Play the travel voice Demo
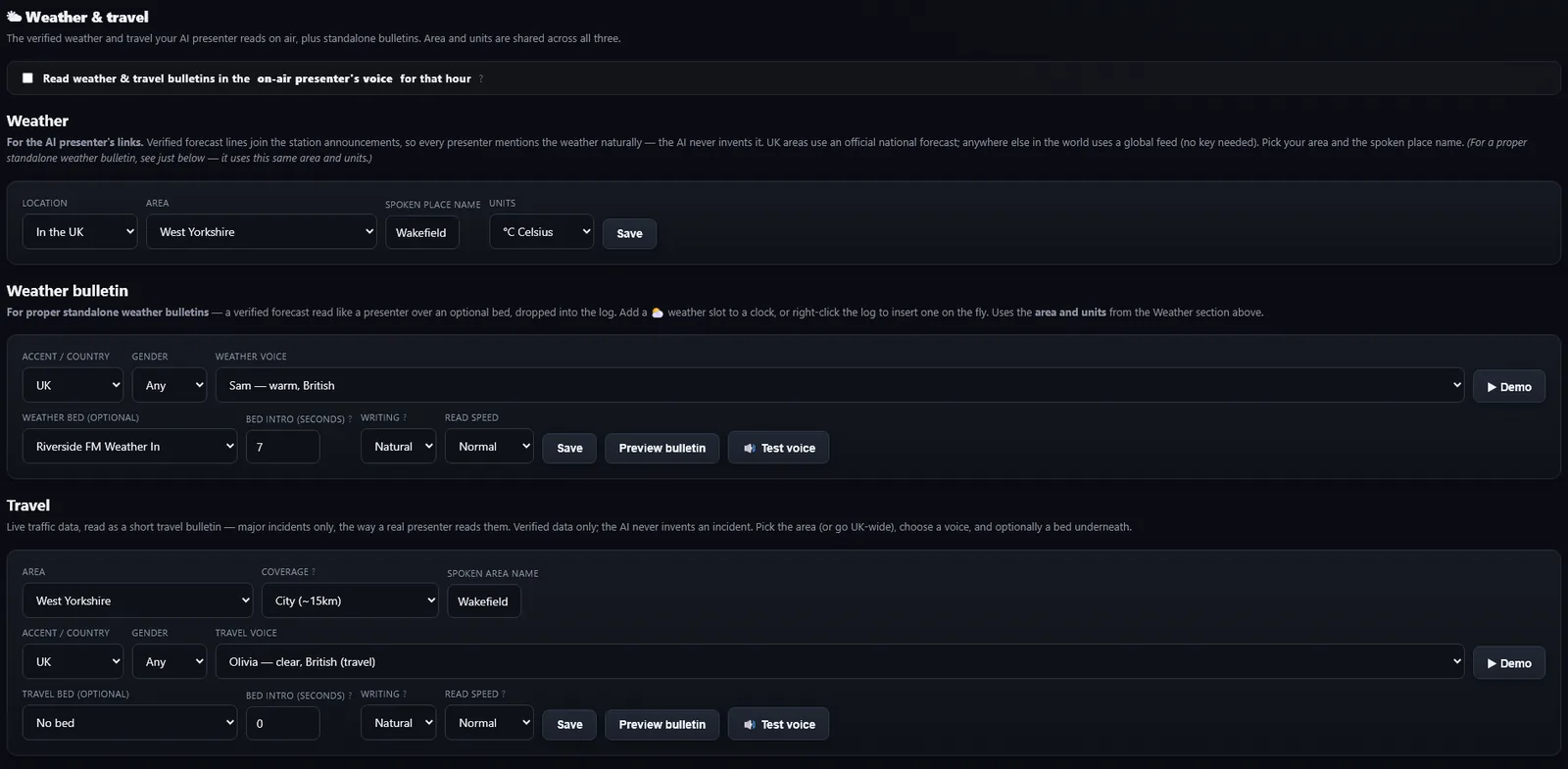1568x769 pixels. click(1509, 663)
